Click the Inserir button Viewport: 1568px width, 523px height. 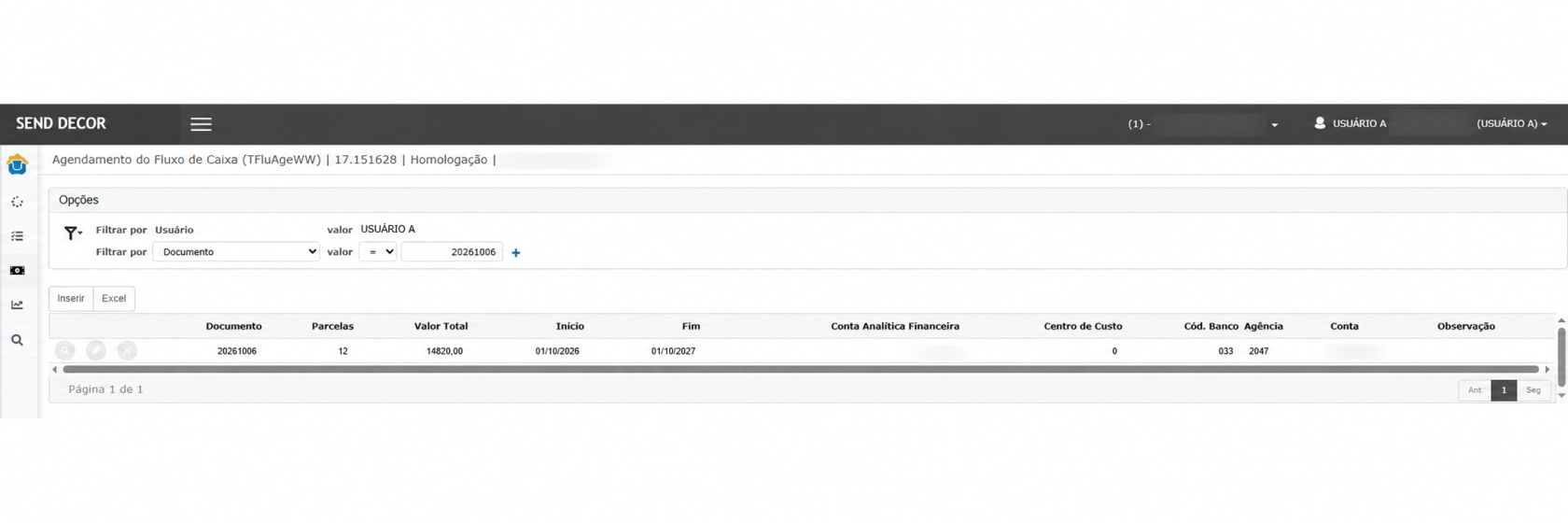(71, 298)
